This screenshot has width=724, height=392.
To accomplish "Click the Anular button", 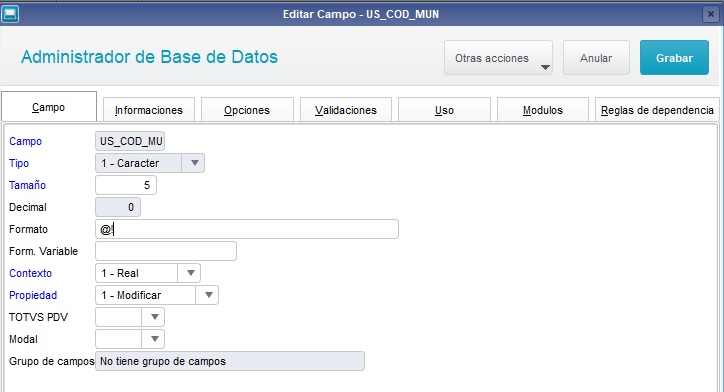I will [596, 58].
